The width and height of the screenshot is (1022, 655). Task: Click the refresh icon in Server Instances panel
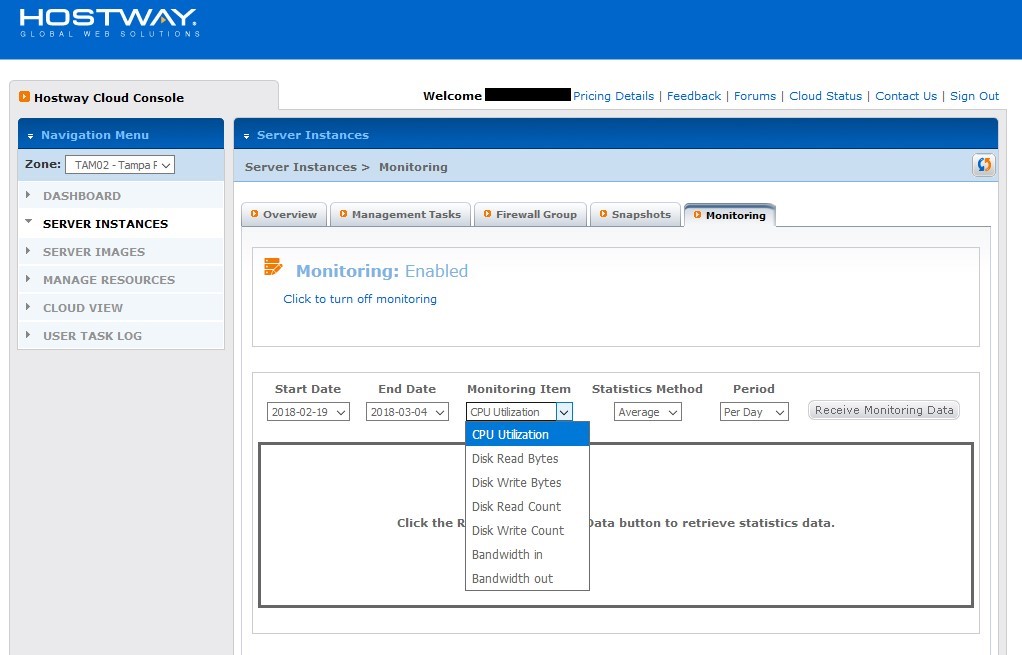tap(984, 165)
